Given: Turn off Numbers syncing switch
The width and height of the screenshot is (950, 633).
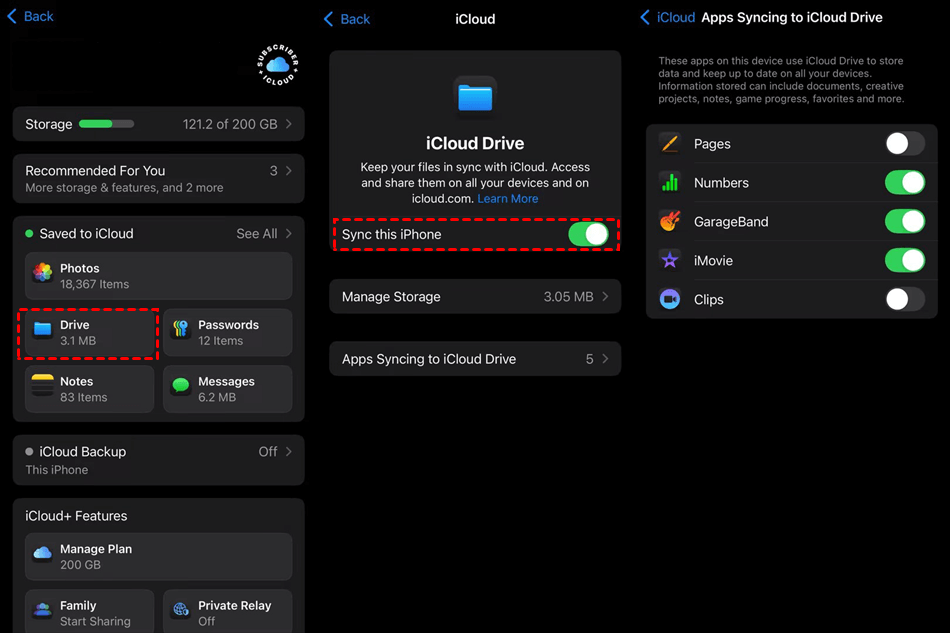Looking at the screenshot, I should pos(905,182).
